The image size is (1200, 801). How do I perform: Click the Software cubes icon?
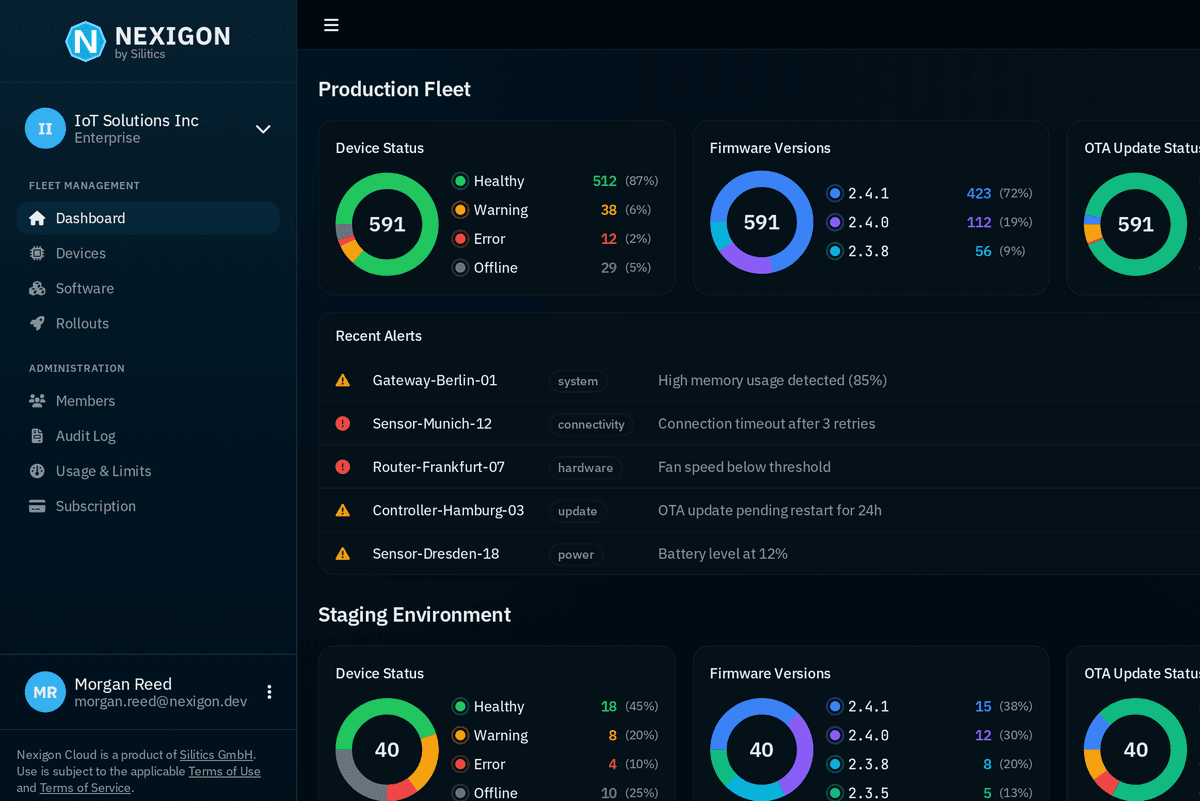point(37,289)
